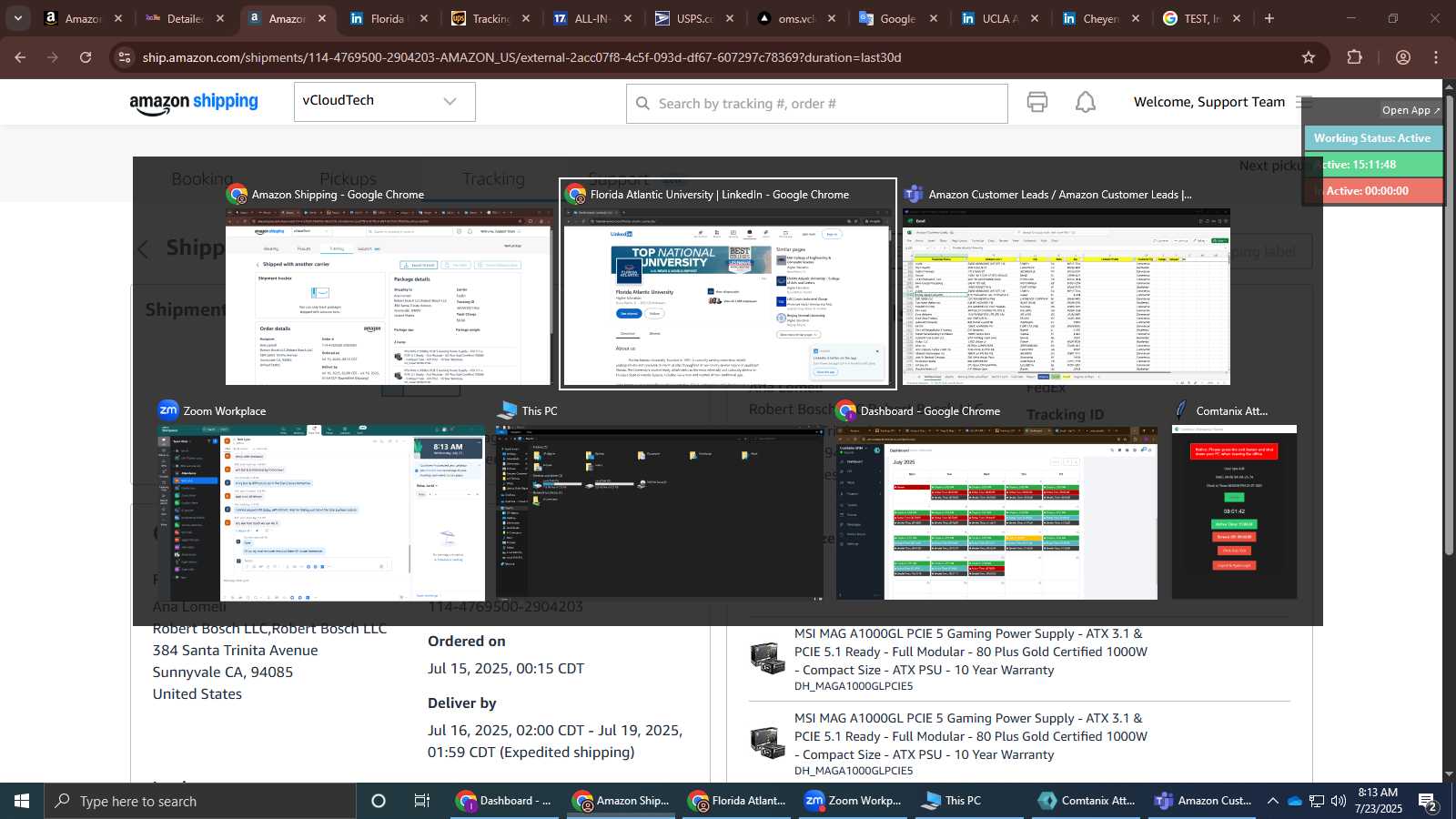Open Comtanix Att taskbar button
Image resolution: width=1456 pixels, height=819 pixels.
click(1087, 801)
